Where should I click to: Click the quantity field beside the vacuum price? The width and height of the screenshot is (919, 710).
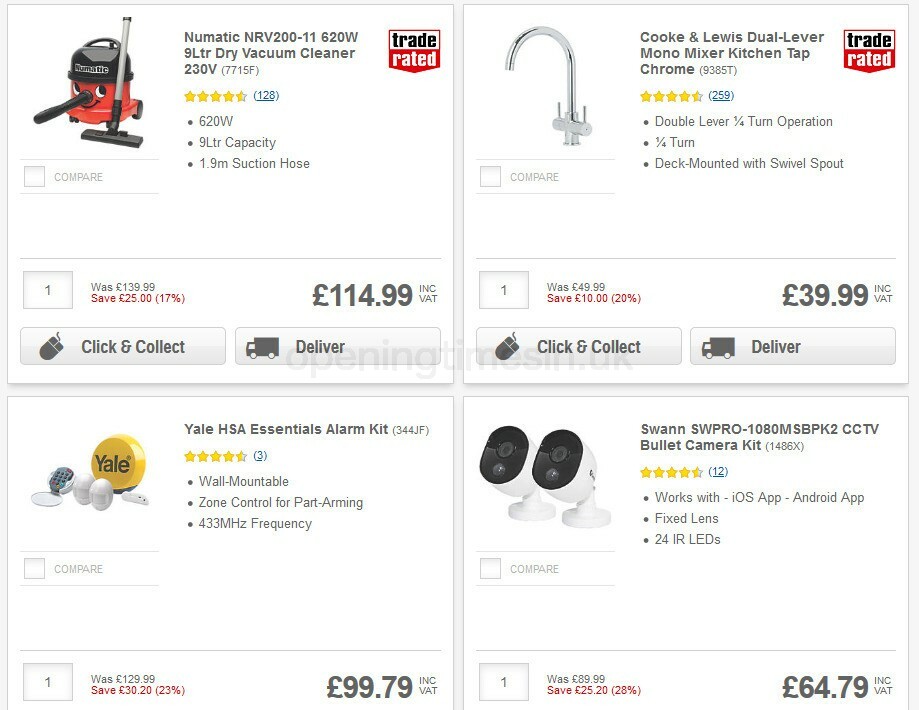click(x=47, y=290)
